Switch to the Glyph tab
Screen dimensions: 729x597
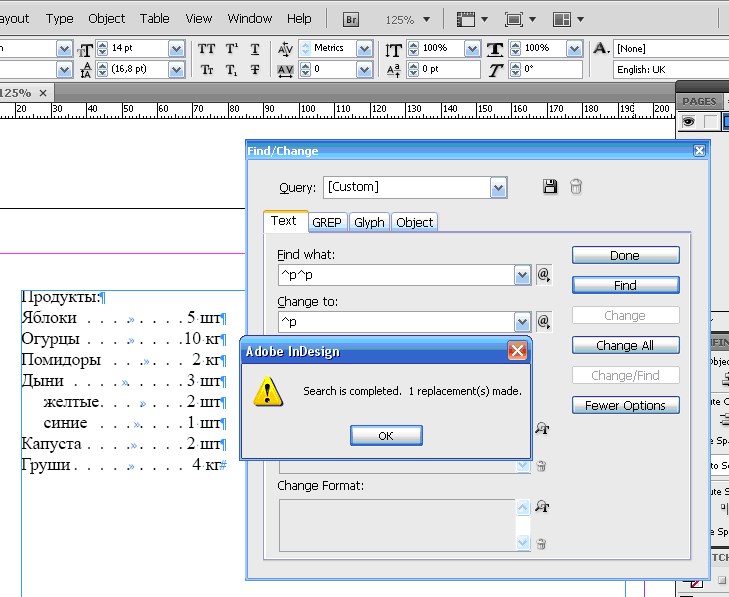(369, 222)
